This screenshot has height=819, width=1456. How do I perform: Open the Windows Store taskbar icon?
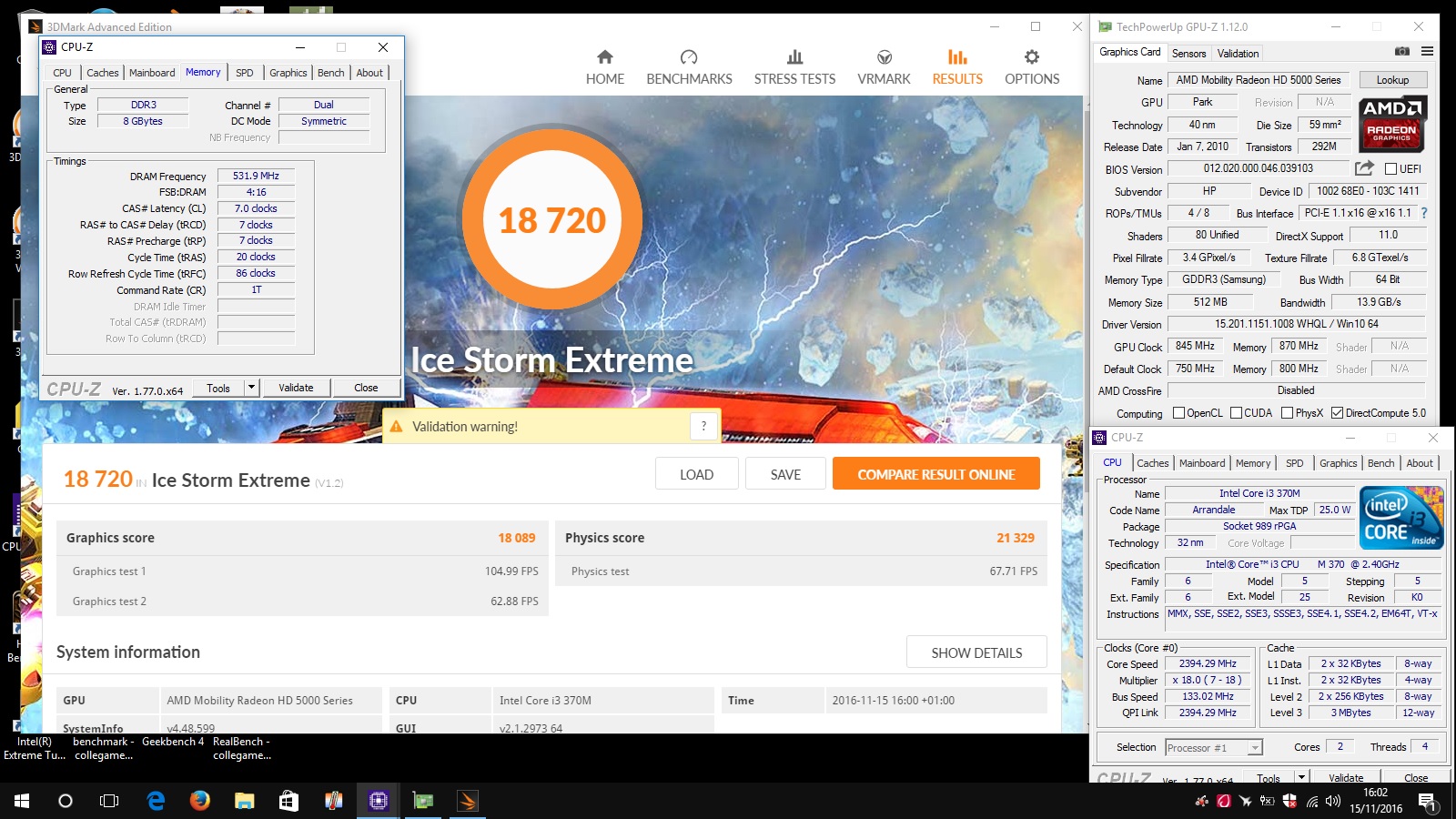(x=289, y=801)
